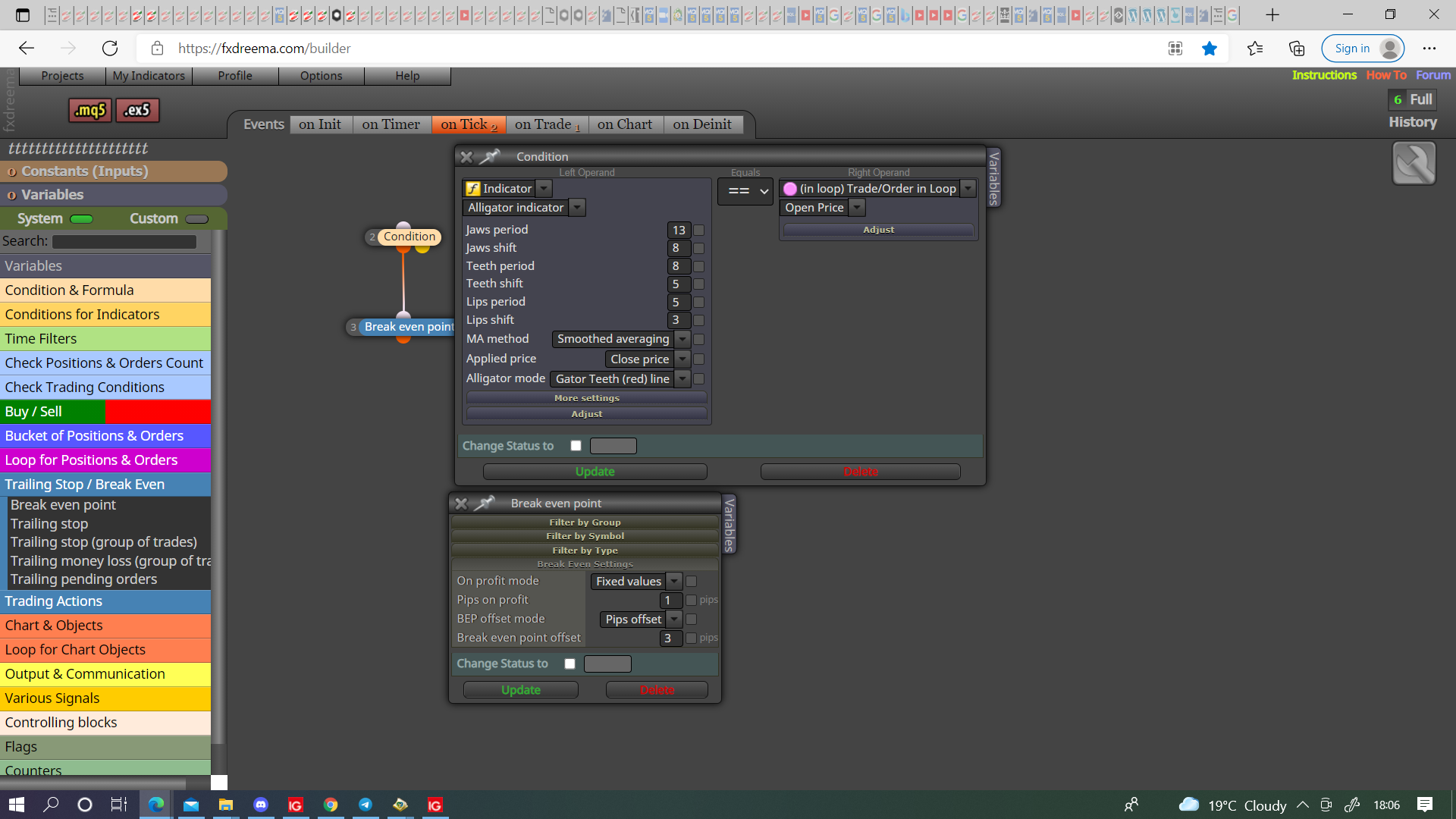The image size is (1456, 819).
Task: Click Update in the Condition panel
Action: [x=595, y=472]
